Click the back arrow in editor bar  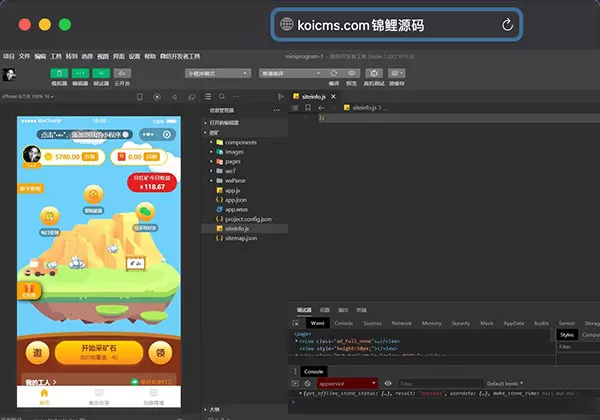pyautogui.click(x=321, y=108)
